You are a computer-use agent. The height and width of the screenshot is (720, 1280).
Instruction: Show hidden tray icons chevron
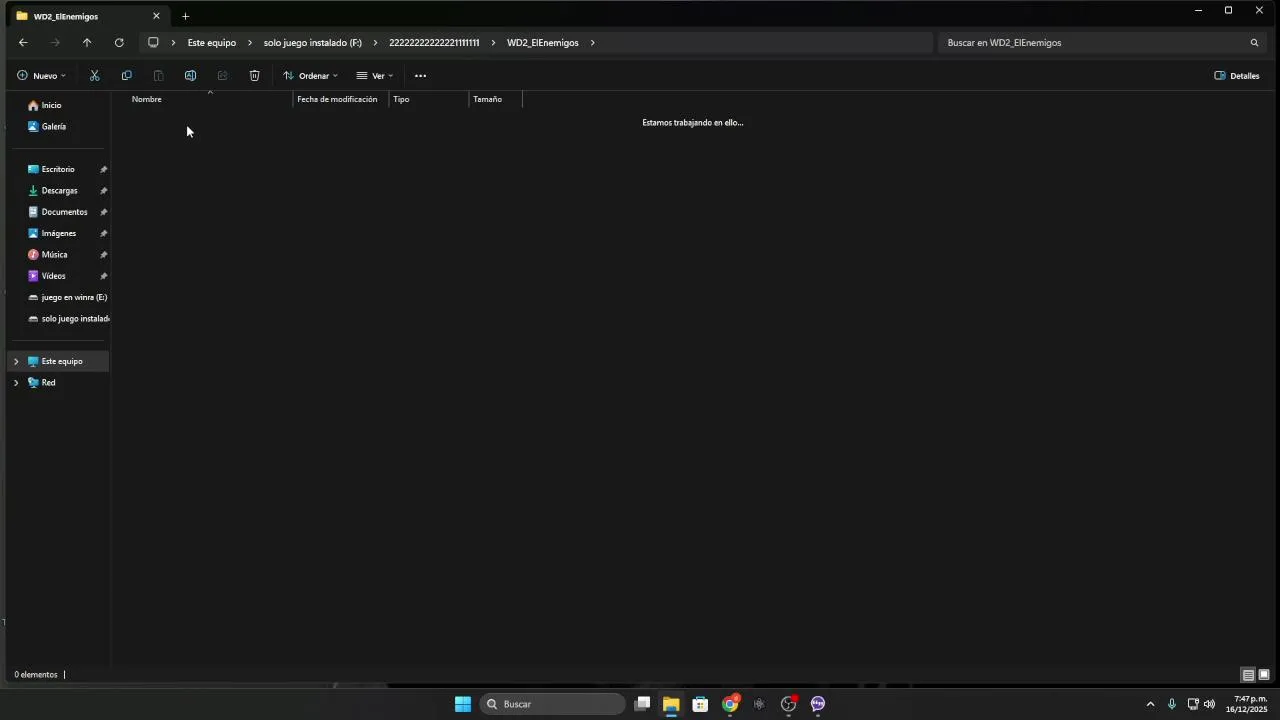[x=1150, y=704]
